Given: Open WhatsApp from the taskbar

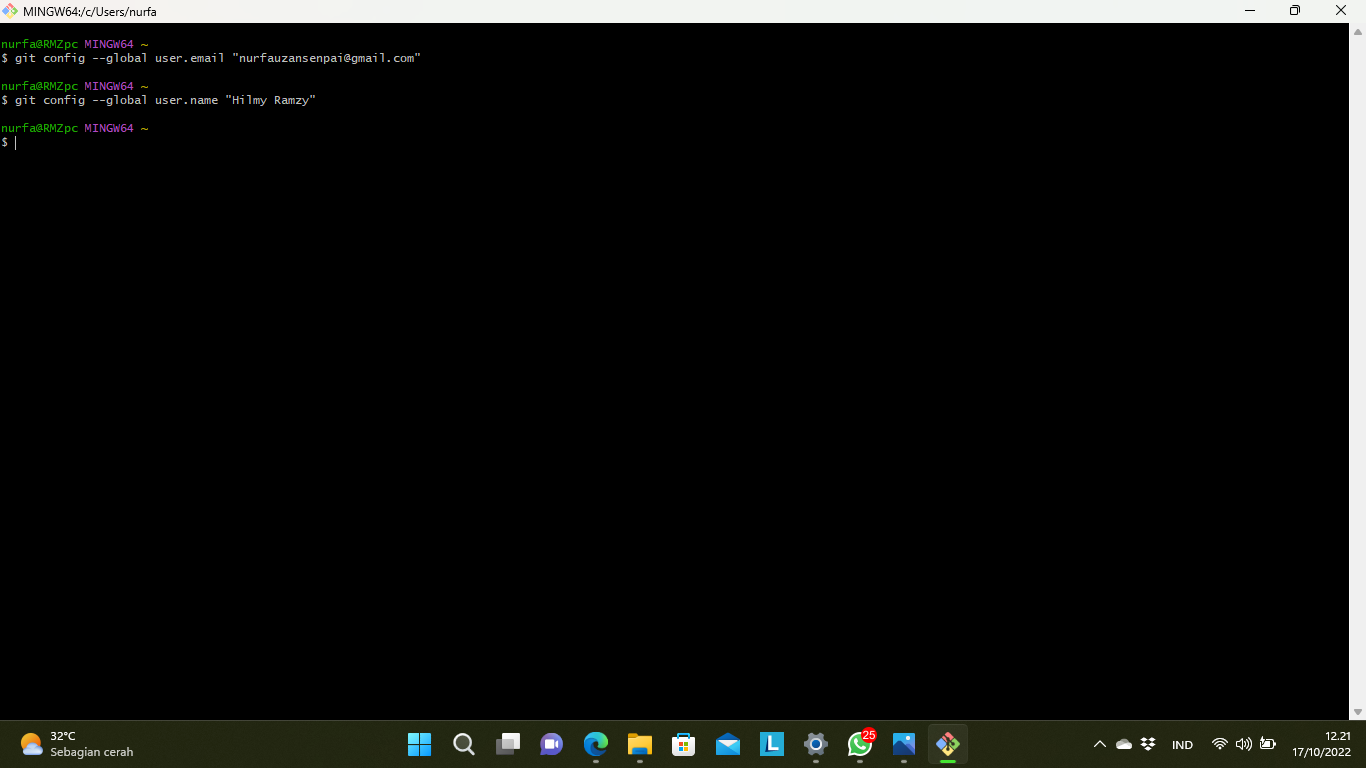Looking at the screenshot, I should 860,744.
